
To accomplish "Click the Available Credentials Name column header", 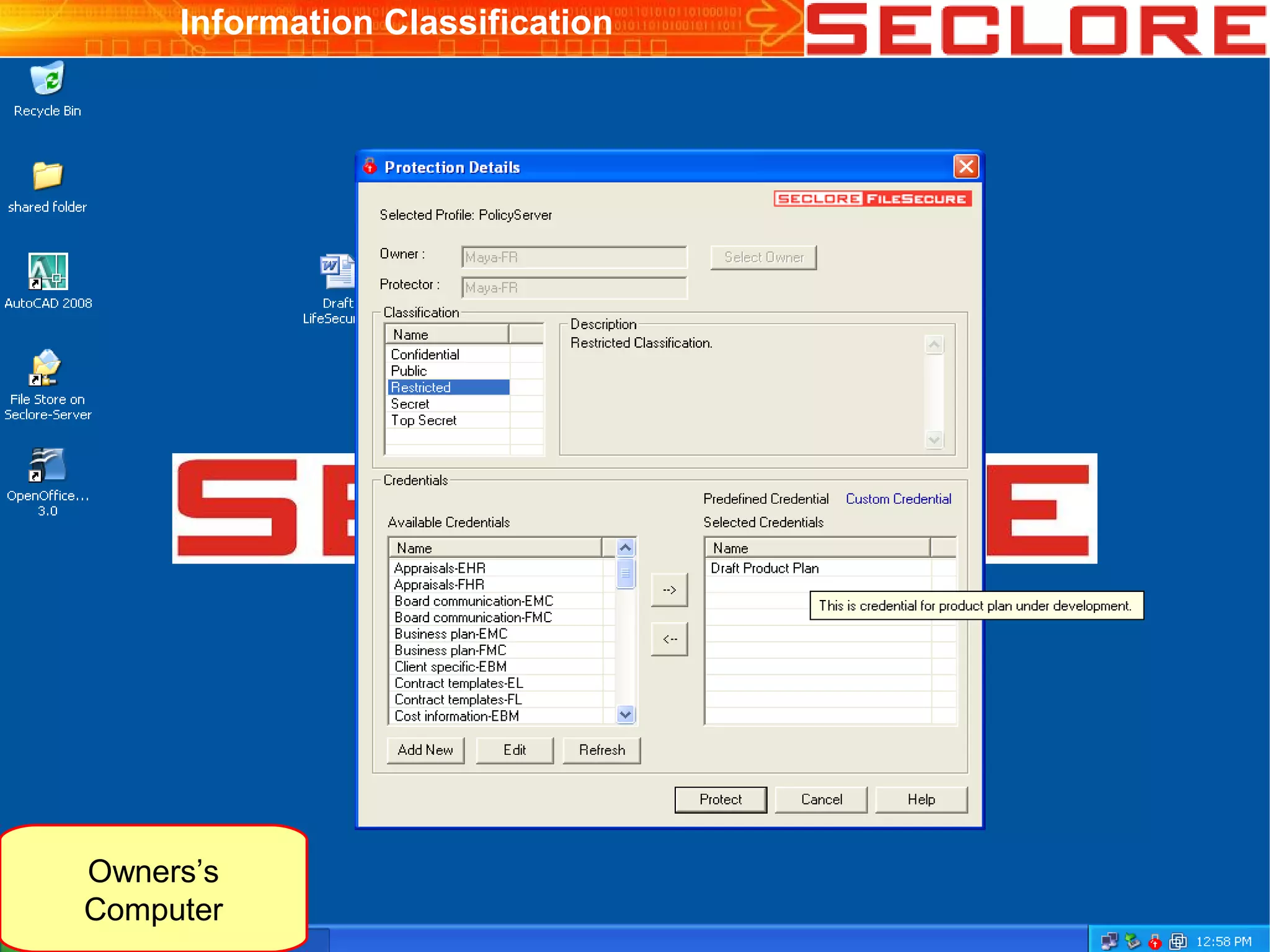I will click(495, 548).
